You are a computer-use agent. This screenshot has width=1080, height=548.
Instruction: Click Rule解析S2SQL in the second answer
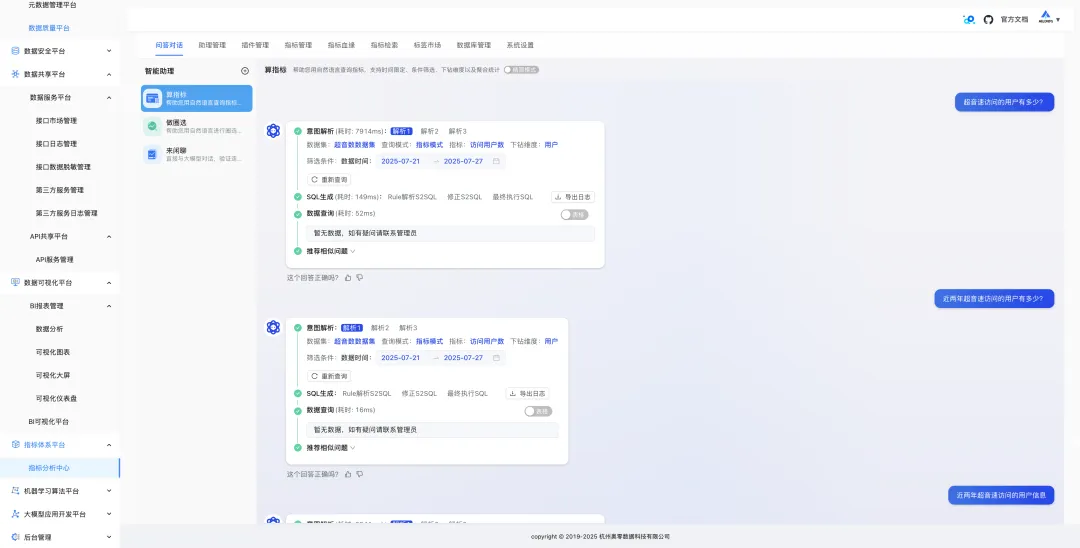366,394
